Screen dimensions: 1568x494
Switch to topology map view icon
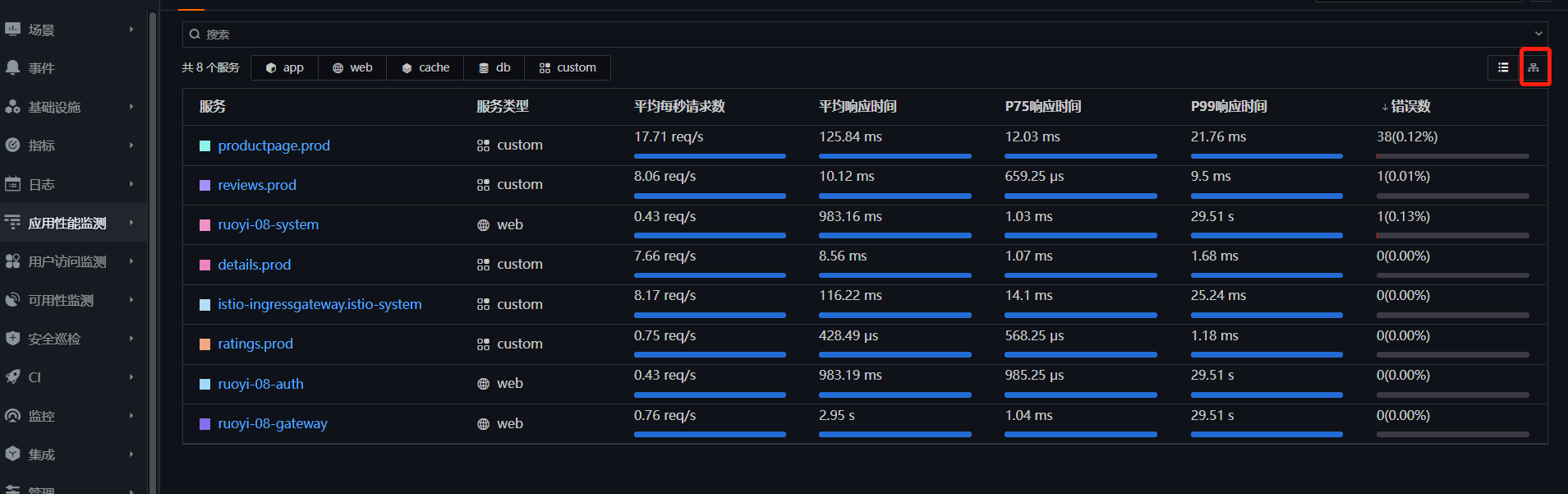(1534, 67)
